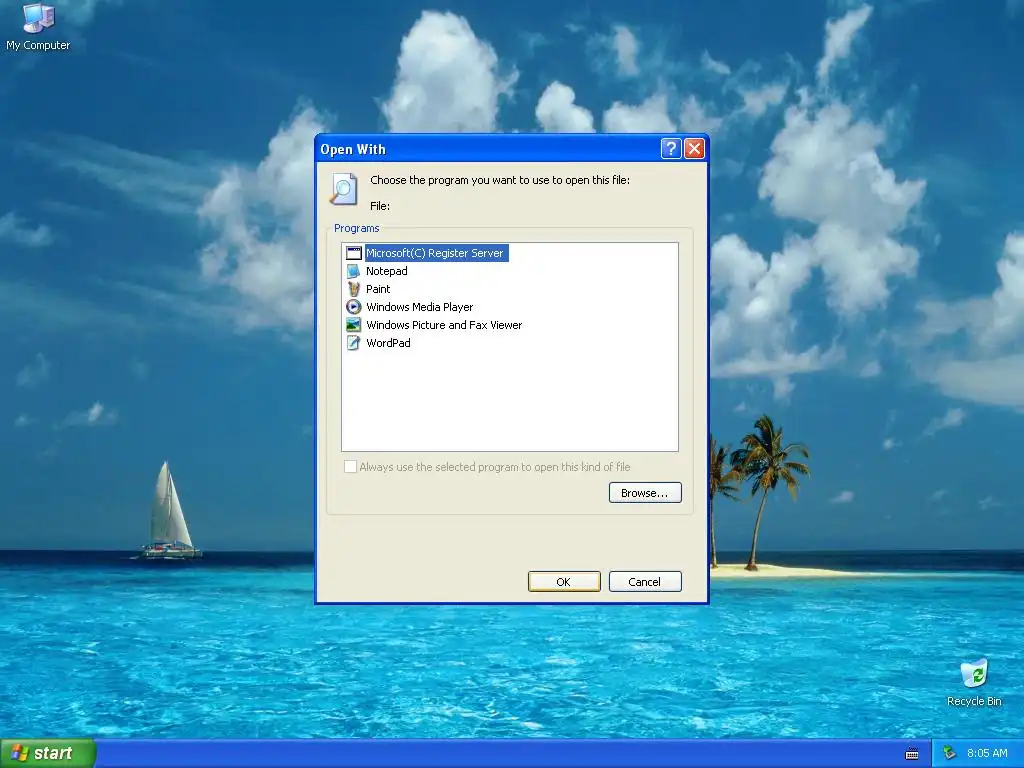Choose Microsoft(C) Register Server from the list
Screen dimensions: 1024x768
tap(435, 253)
